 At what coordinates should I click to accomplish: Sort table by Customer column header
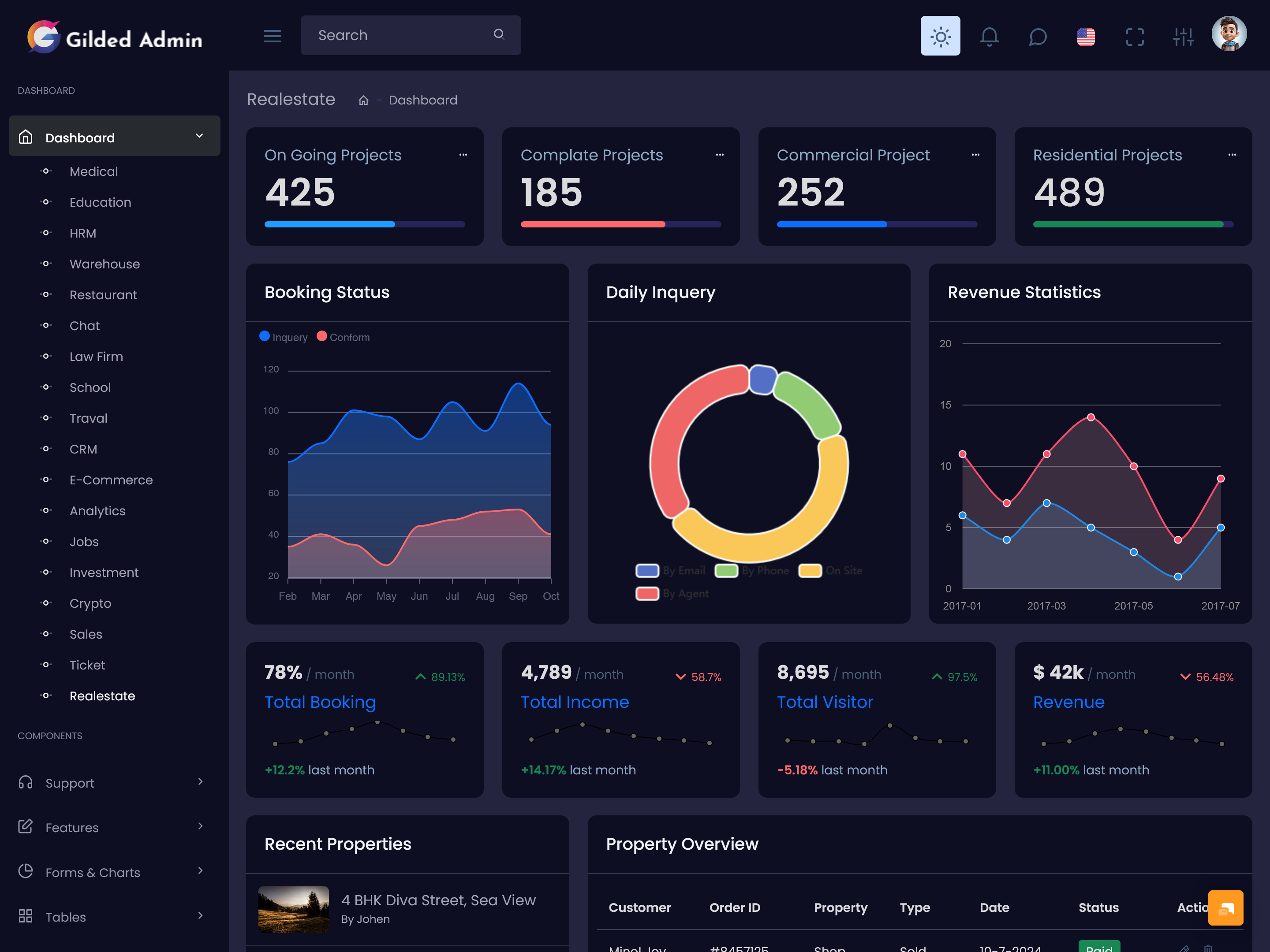(639, 908)
